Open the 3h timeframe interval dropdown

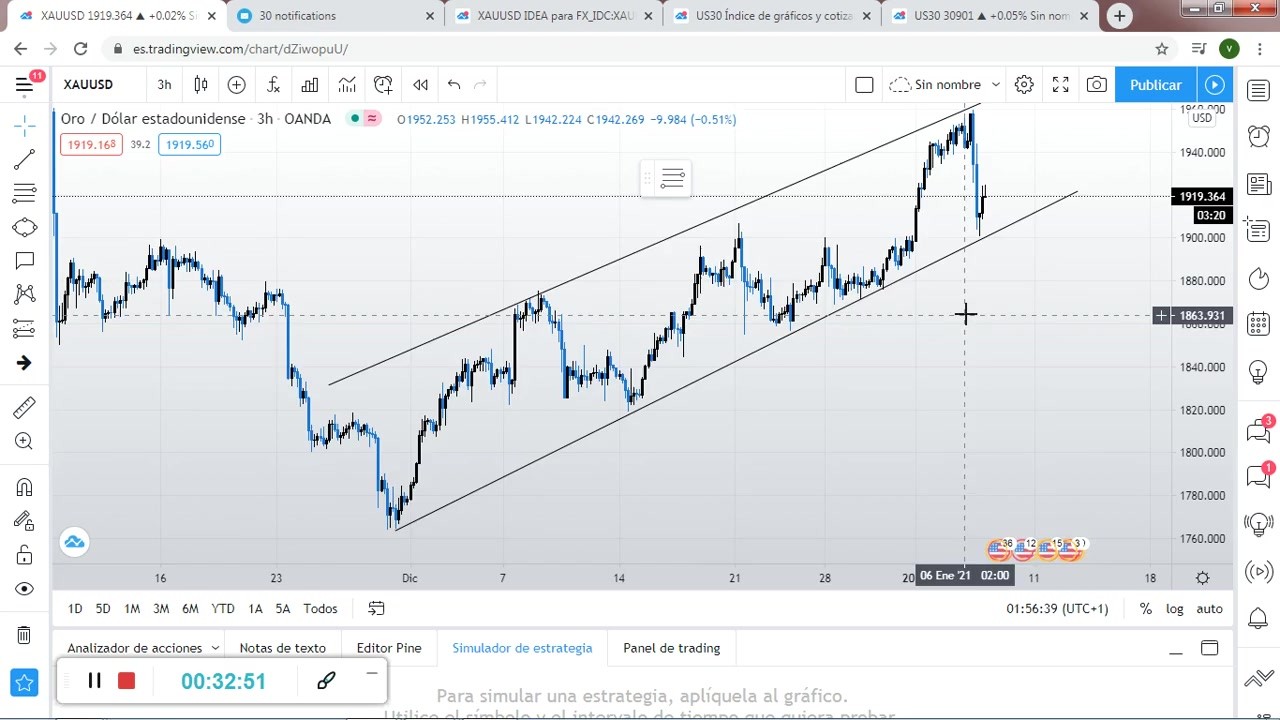pyautogui.click(x=164, y=85)
